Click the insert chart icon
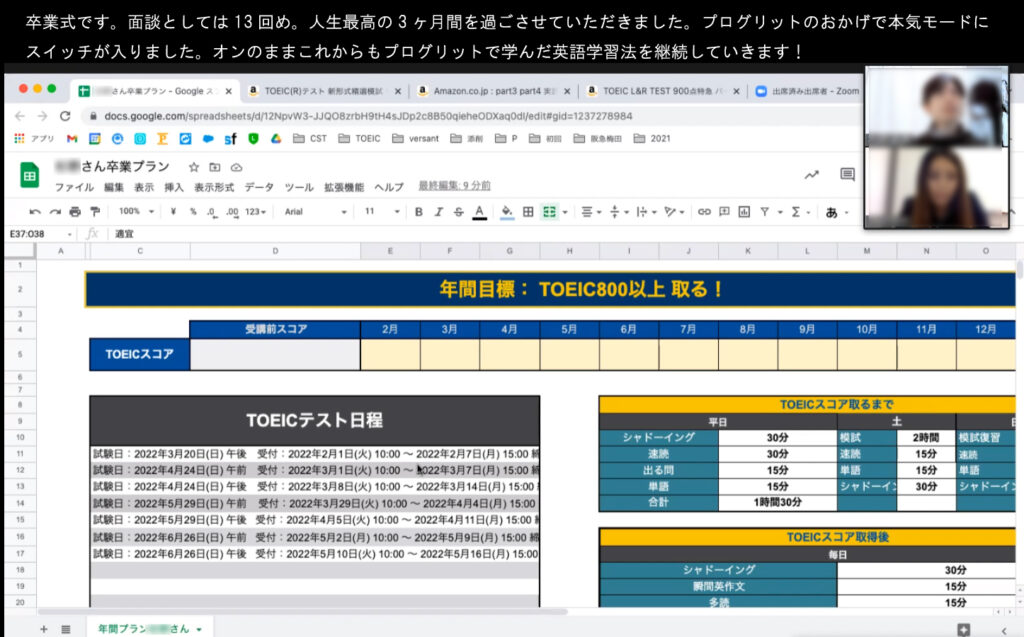1024x637 pixels. click(744, 212)
